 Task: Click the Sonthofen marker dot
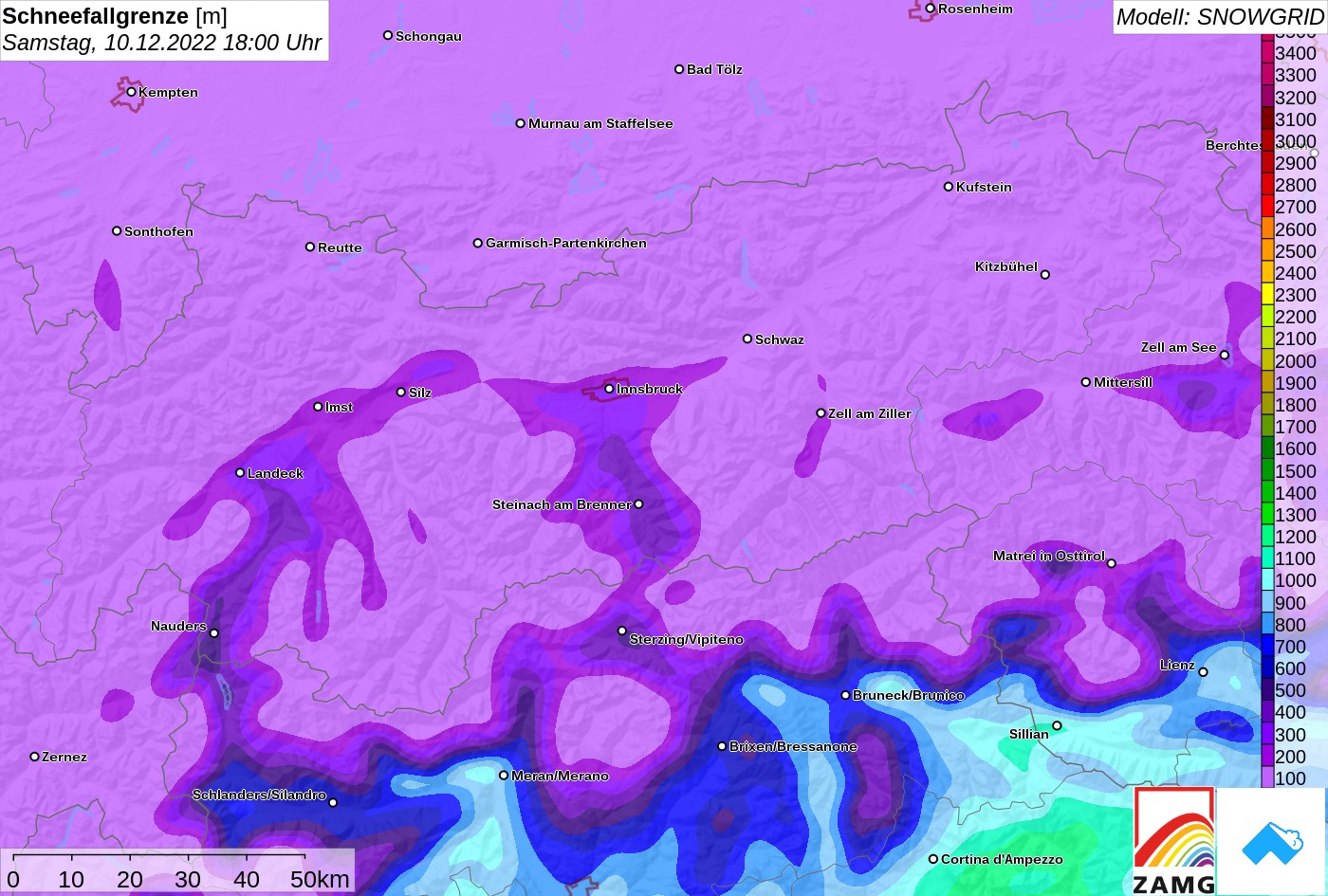pyautogui.click(x=117, y=231)
